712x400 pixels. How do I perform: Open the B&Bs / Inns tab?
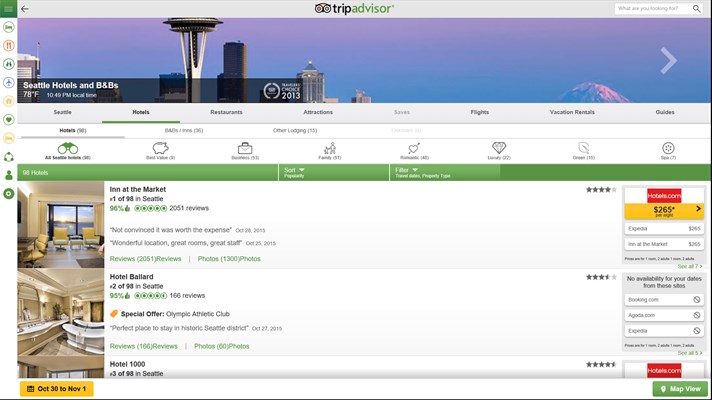pos(184,130)
